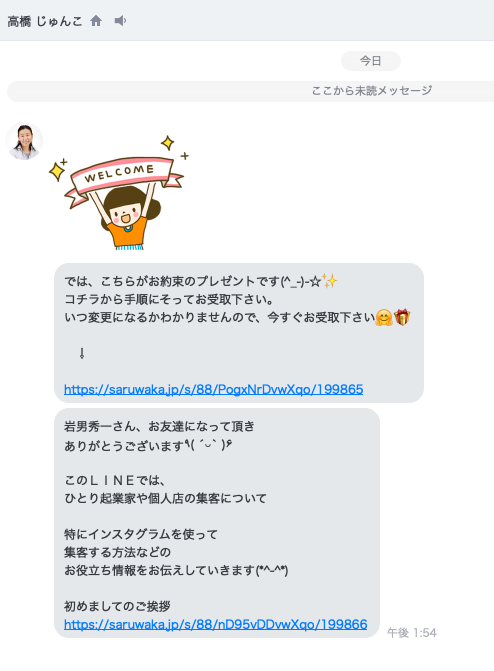Image resolution: width=494 pixels, height=671 pixels.
Task: Click the down arrow symbol above first link
Action: pyautogui.click(x=82, y=353)
